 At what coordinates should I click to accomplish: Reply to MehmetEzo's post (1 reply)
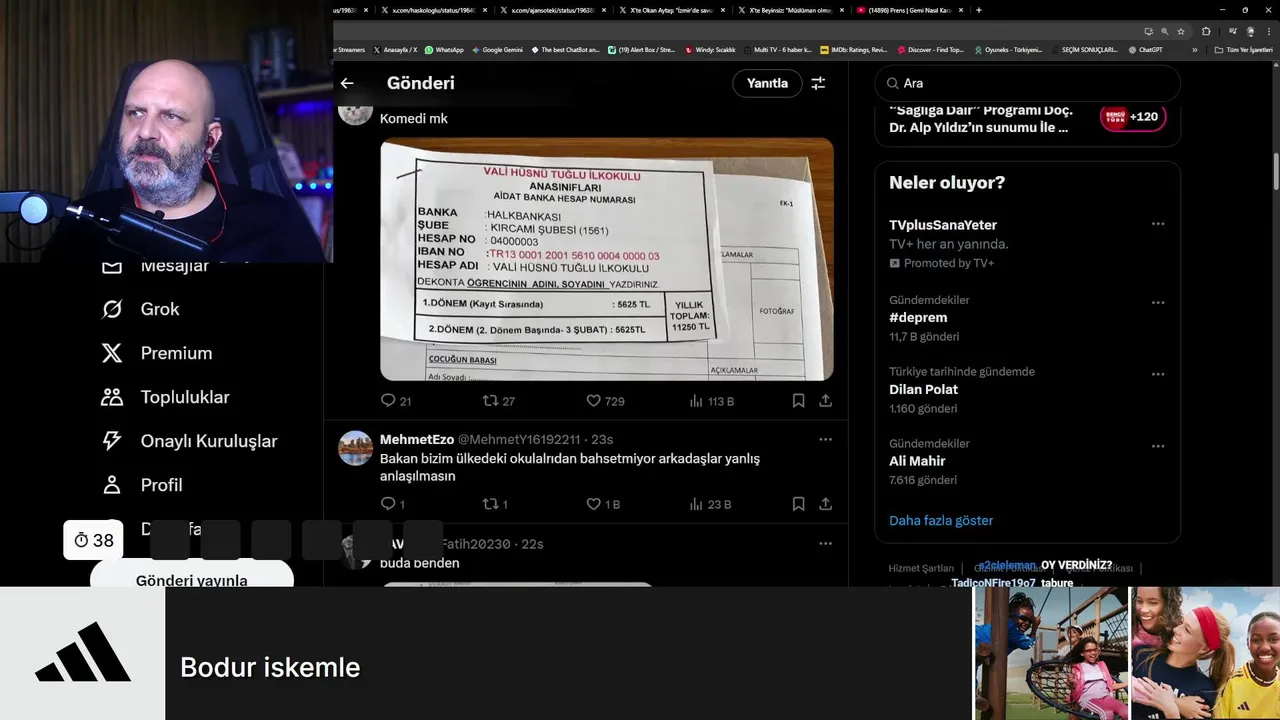(x=392, y=505)
